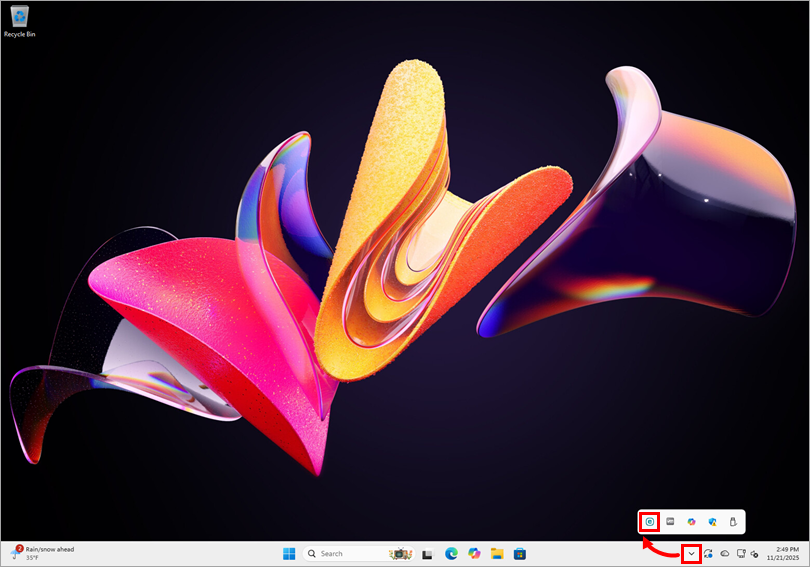
Task: Click the rightmost settings sync tray icon
Action: click(x=754, y=553)
